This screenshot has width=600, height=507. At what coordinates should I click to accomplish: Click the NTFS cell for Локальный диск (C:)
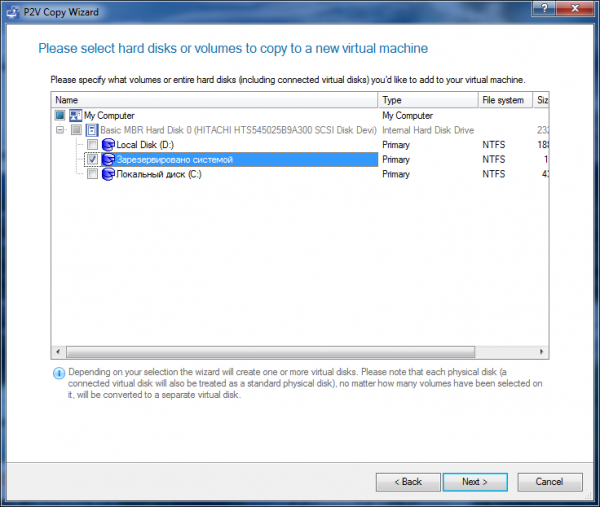pos(493,174)
